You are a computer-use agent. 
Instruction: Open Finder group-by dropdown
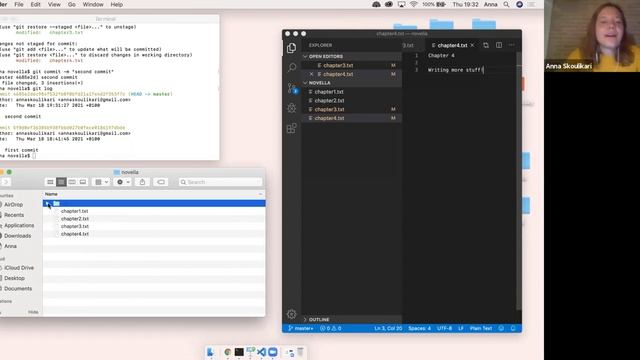[x=102, y=182]
